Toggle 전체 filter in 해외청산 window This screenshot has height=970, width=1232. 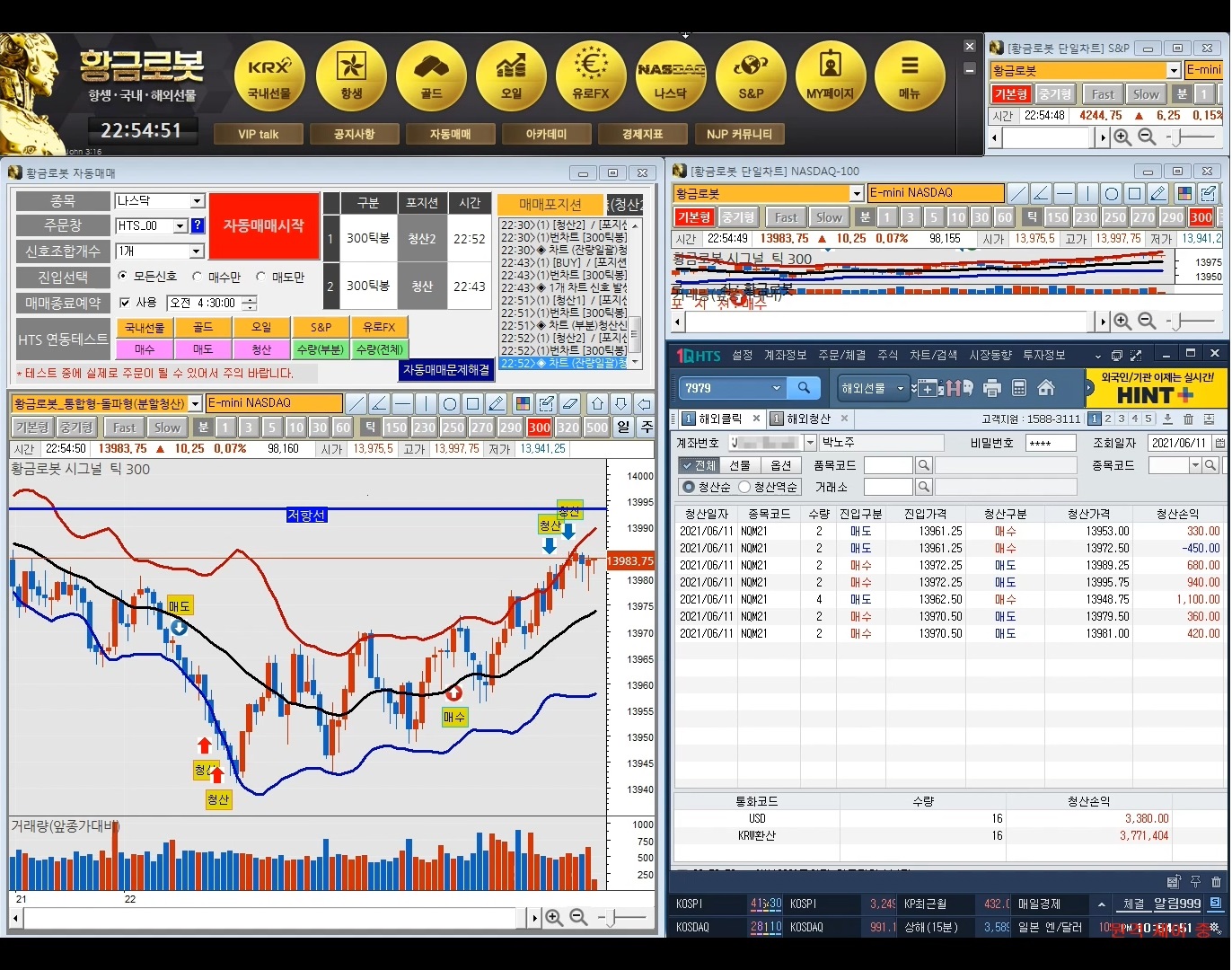click(699, 465)
